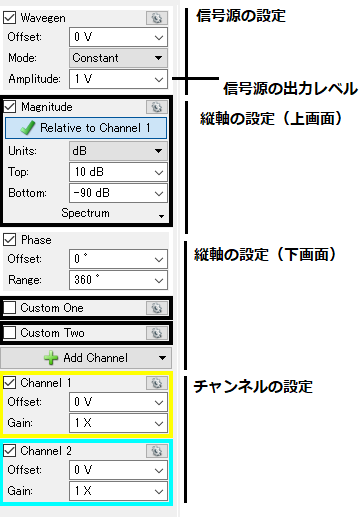Click the Wavegen Amplitude 1 V field
This screenshot has width=362, height=517.
118,79
